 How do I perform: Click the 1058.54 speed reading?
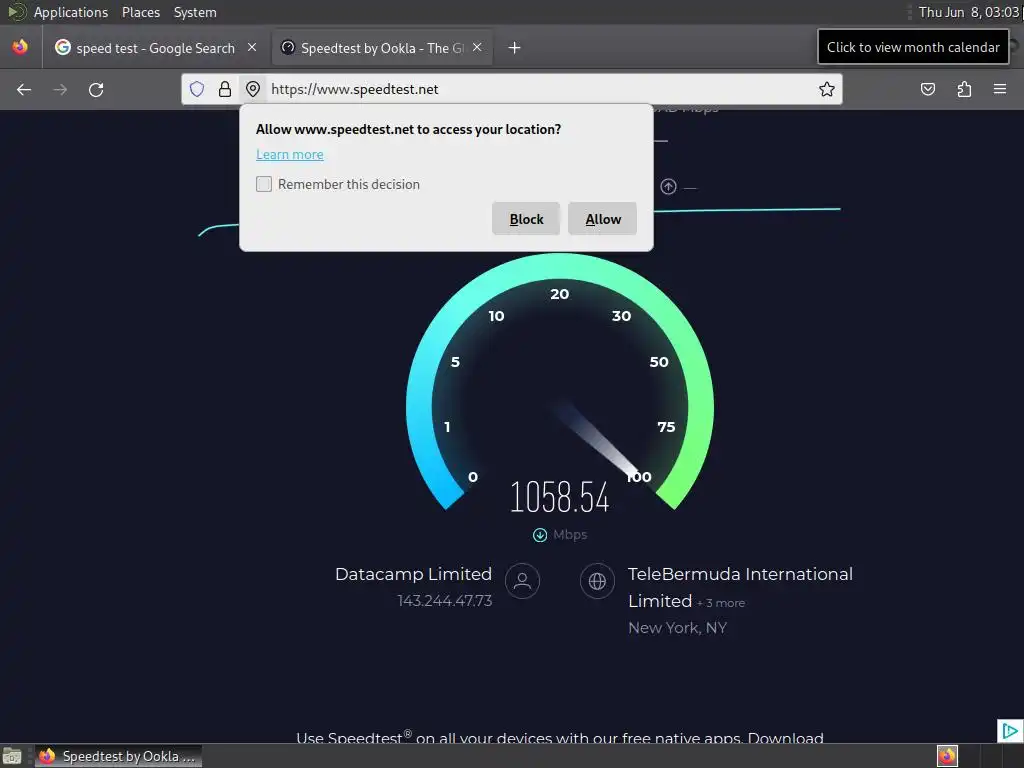coord(560,498)
